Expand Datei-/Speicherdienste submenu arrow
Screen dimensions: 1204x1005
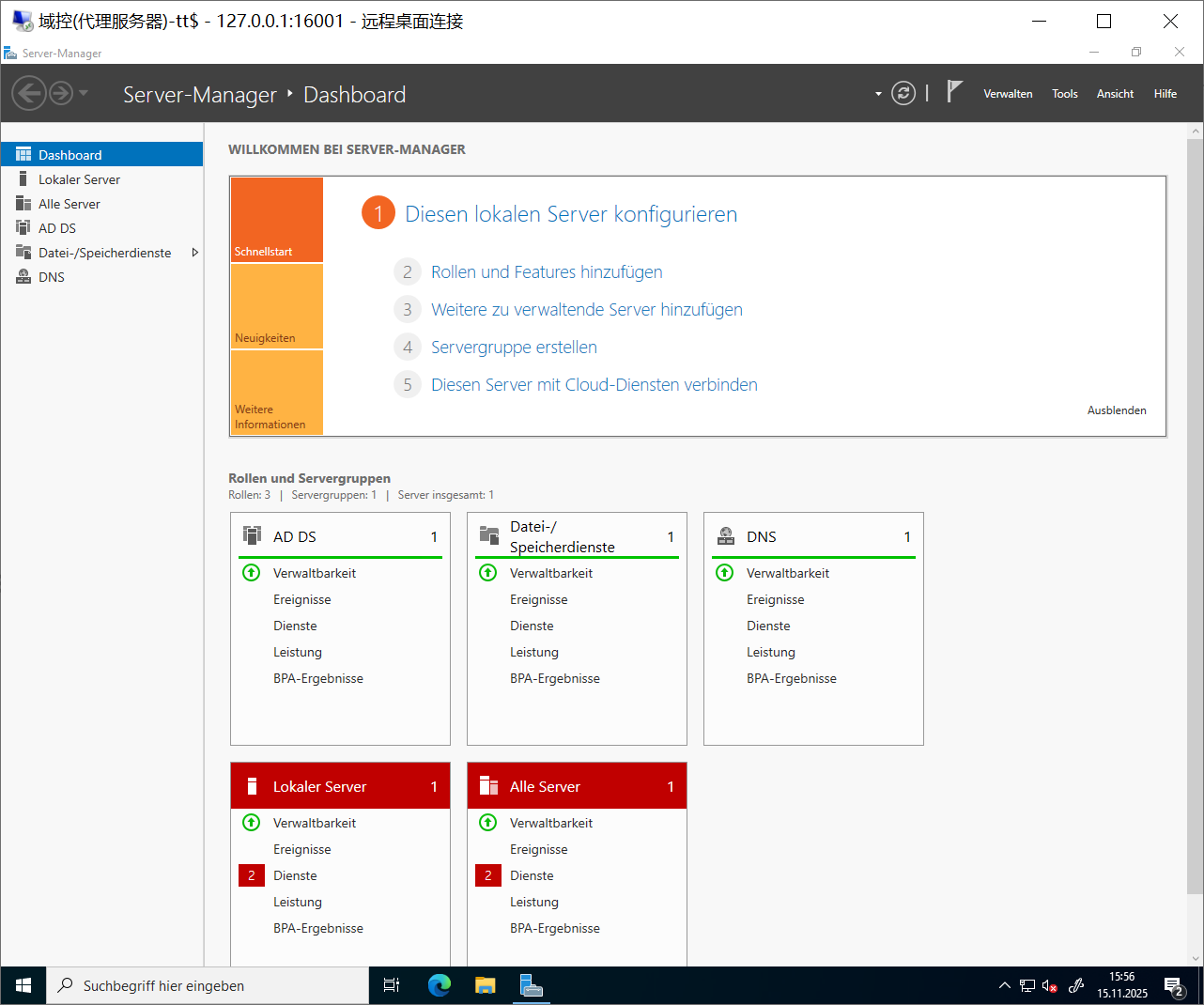click(194, 252)
